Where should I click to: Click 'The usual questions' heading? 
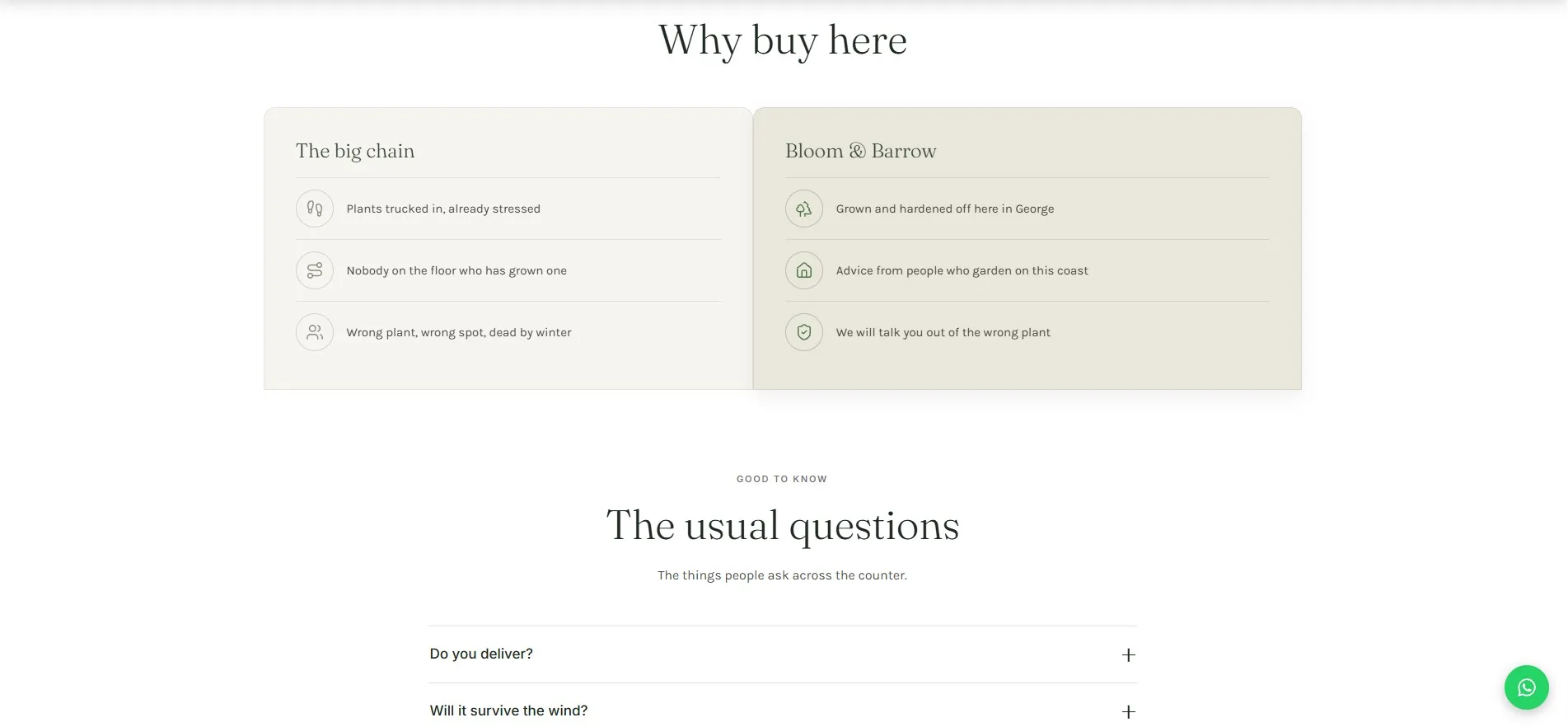783,526
